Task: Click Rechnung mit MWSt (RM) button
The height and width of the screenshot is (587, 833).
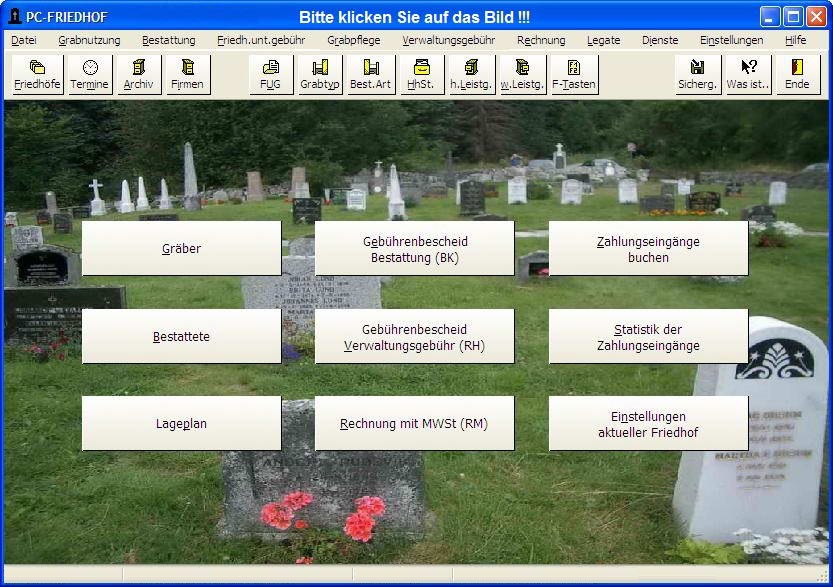Action: pyautogui.click(x=414, y=424)
